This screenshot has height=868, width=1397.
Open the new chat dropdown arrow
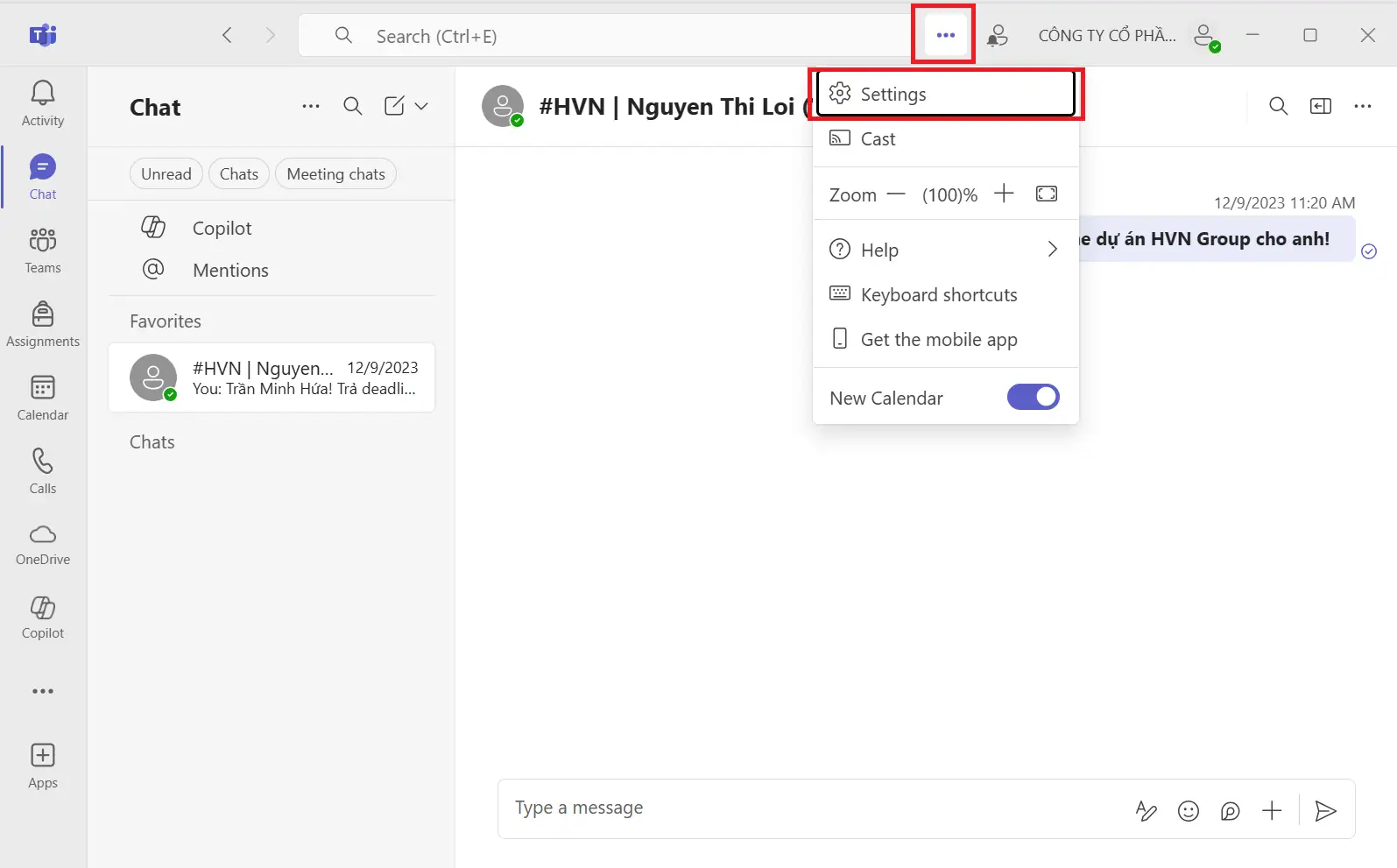421,106
